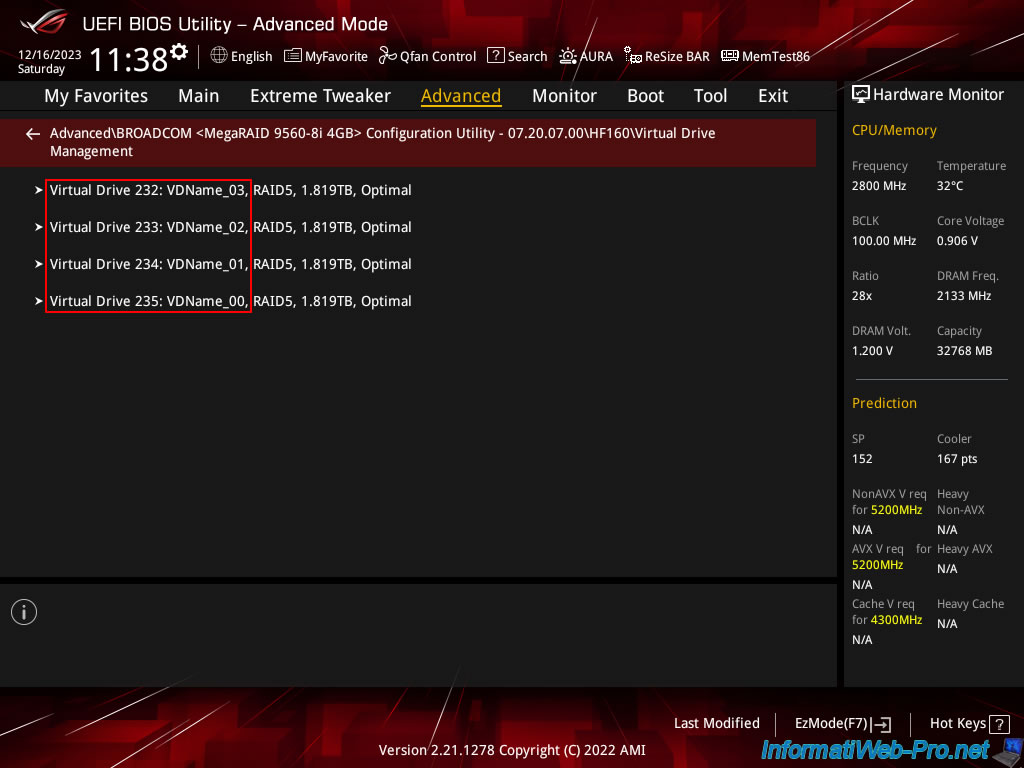The image size is (1024, 768).
Task: Click the EzMode switch arrow icon
Action: [x=882, y=724]
